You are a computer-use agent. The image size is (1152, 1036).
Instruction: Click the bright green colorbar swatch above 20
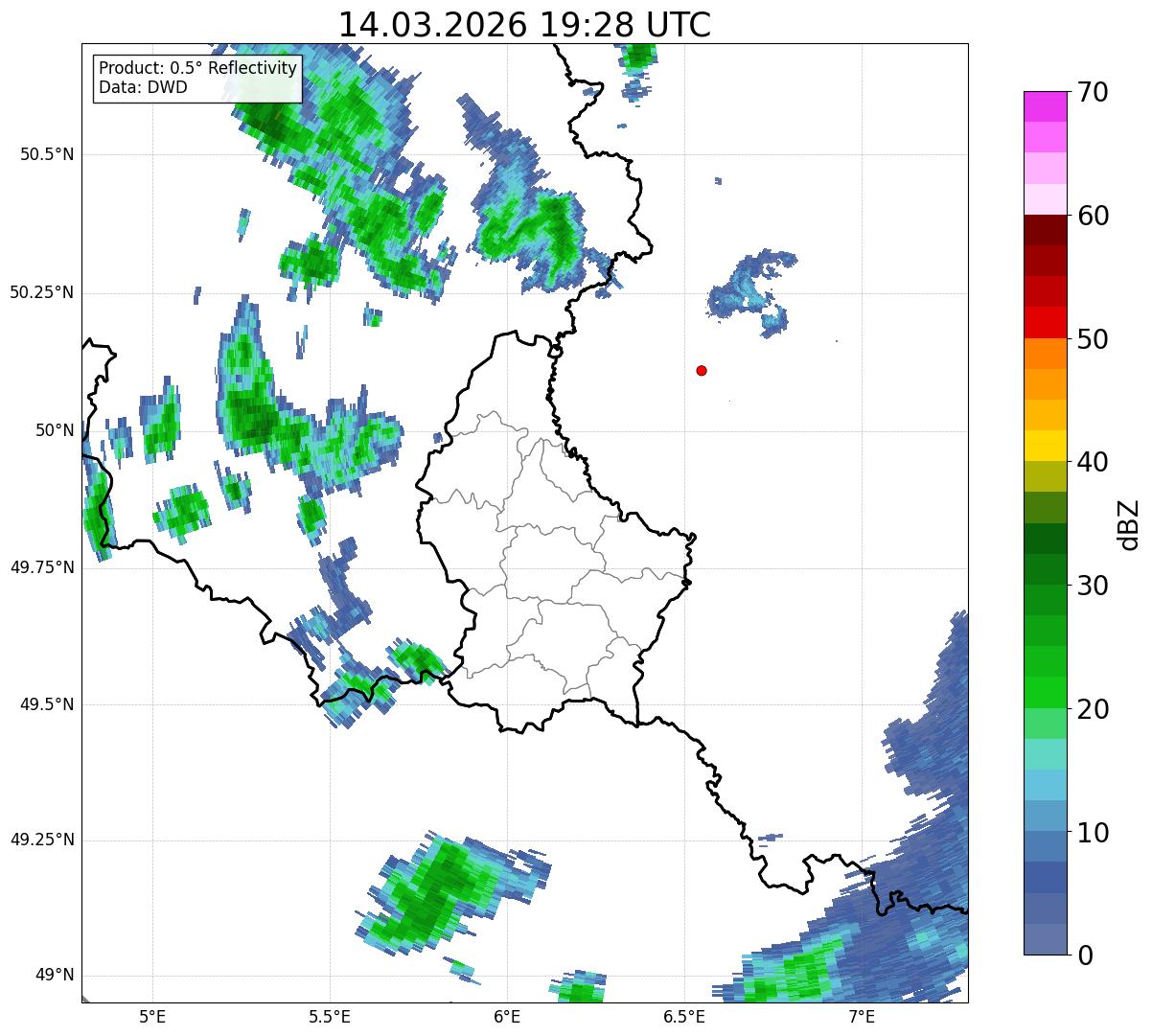click(x=1045, y=693)
